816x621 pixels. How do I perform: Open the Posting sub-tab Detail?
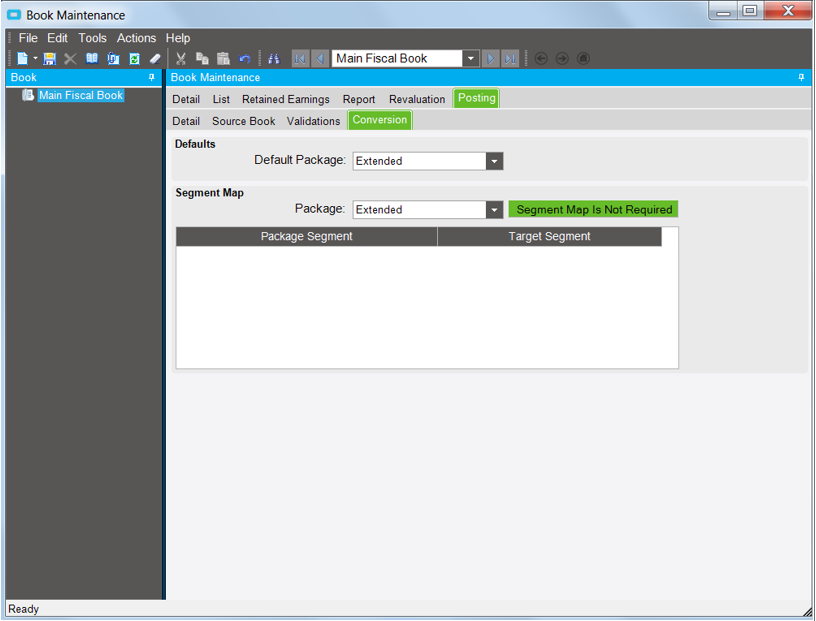click(x=186, y=121)
